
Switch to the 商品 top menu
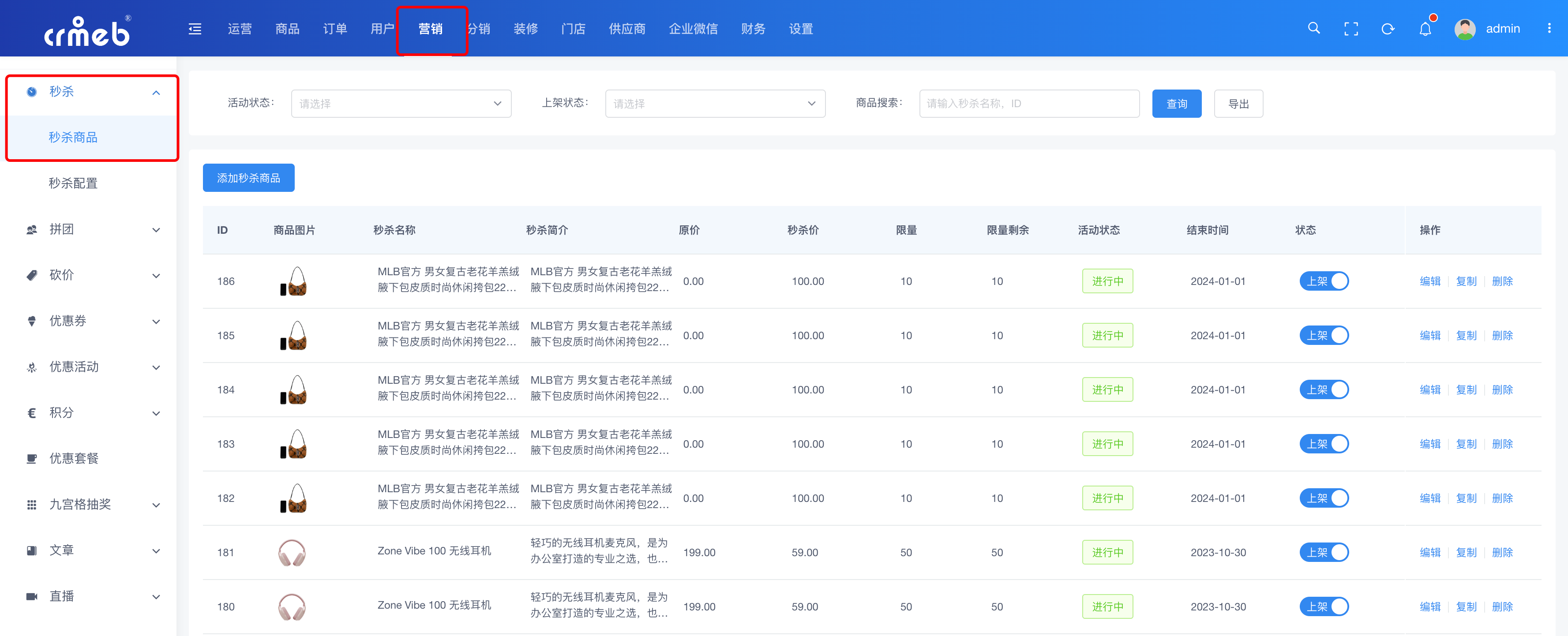pyautogui.click(x=287, y=29)
